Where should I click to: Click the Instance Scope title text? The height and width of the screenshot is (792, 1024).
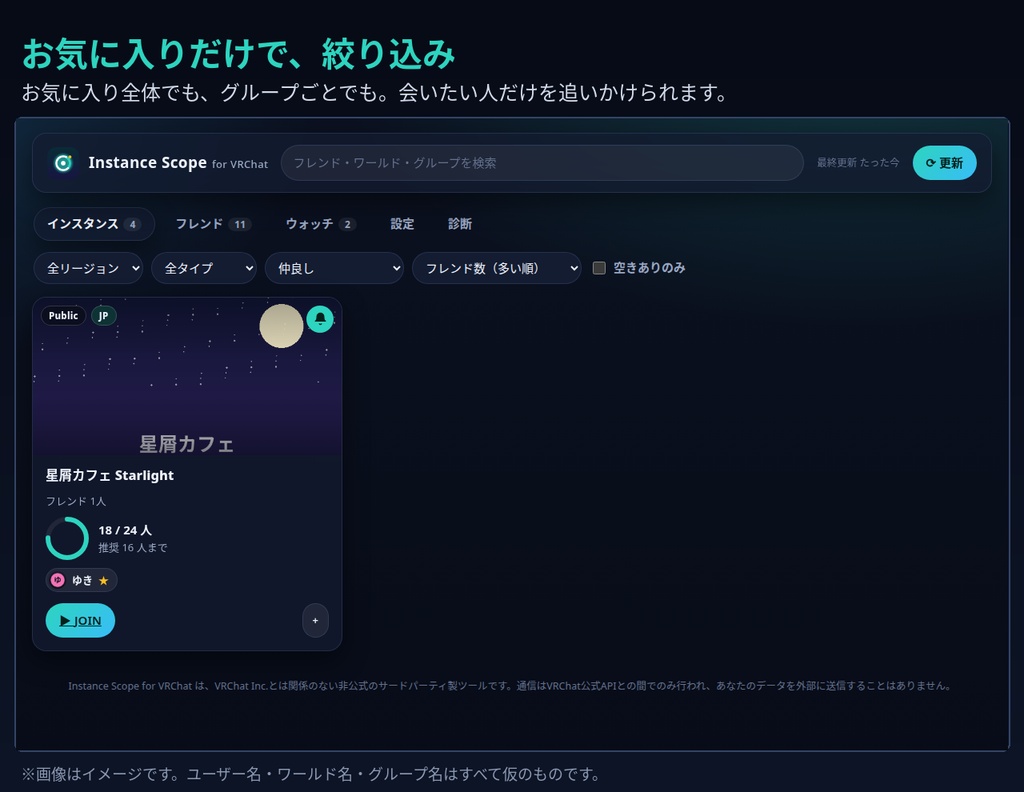pos(148,163)
